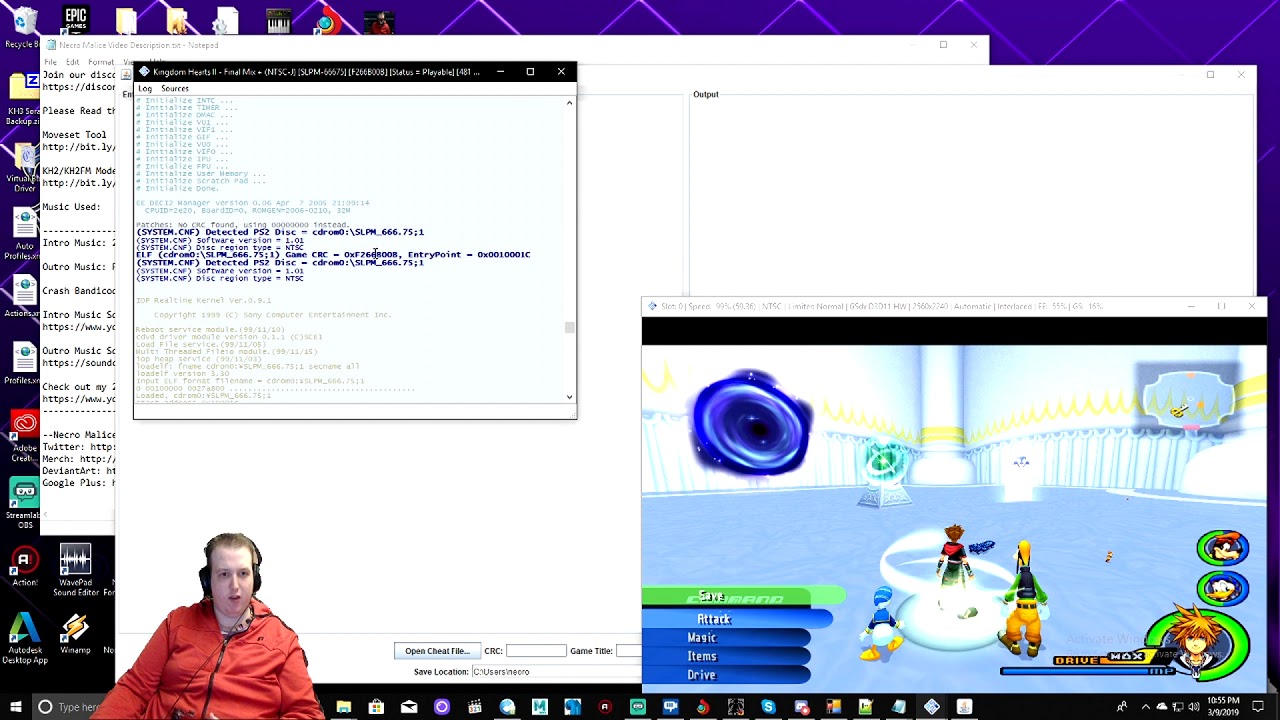Click the Cortana circle icon
The height and width of the screenshot is (720, 1280).
point(44,707)
